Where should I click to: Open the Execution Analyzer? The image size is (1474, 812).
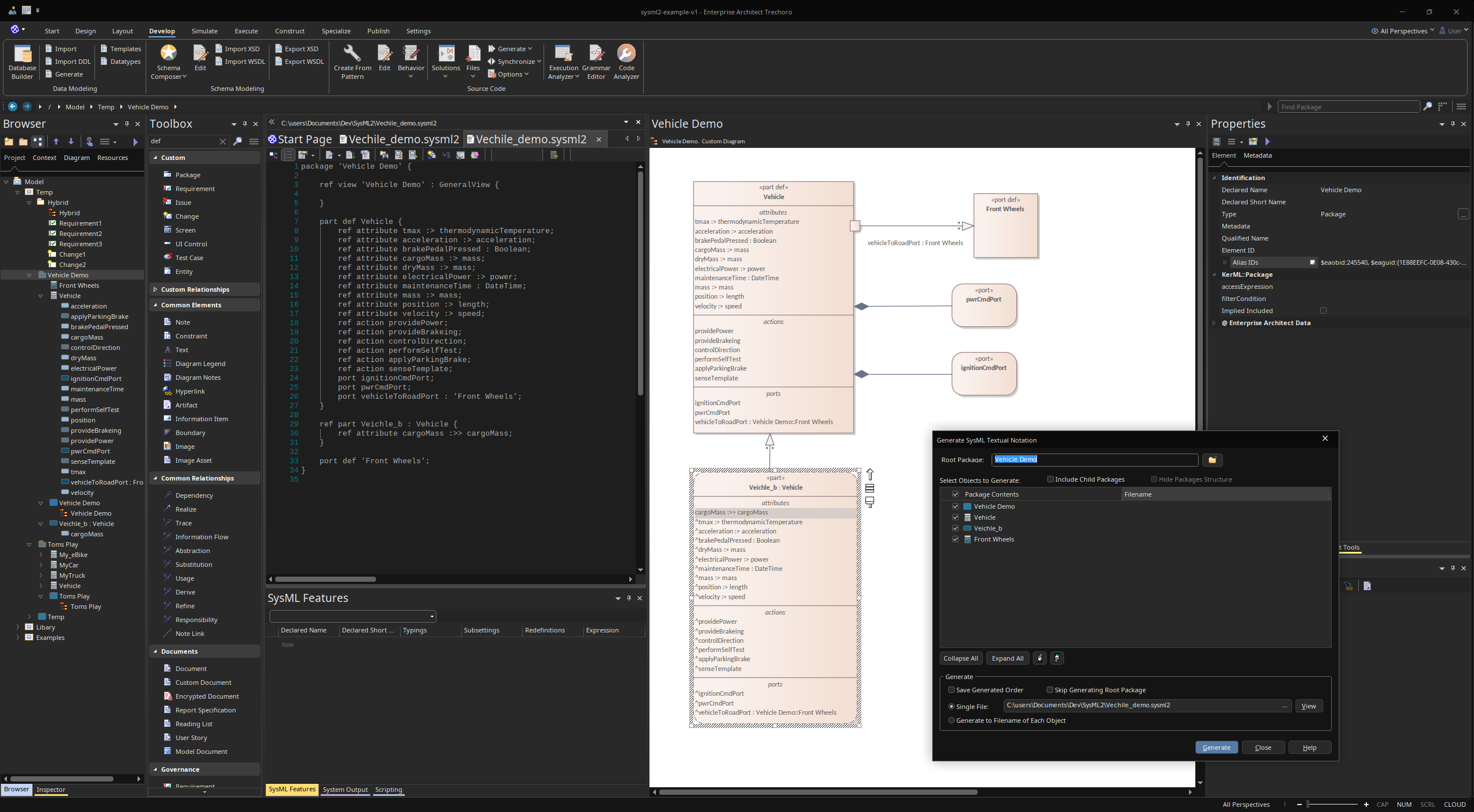(563, 62)
